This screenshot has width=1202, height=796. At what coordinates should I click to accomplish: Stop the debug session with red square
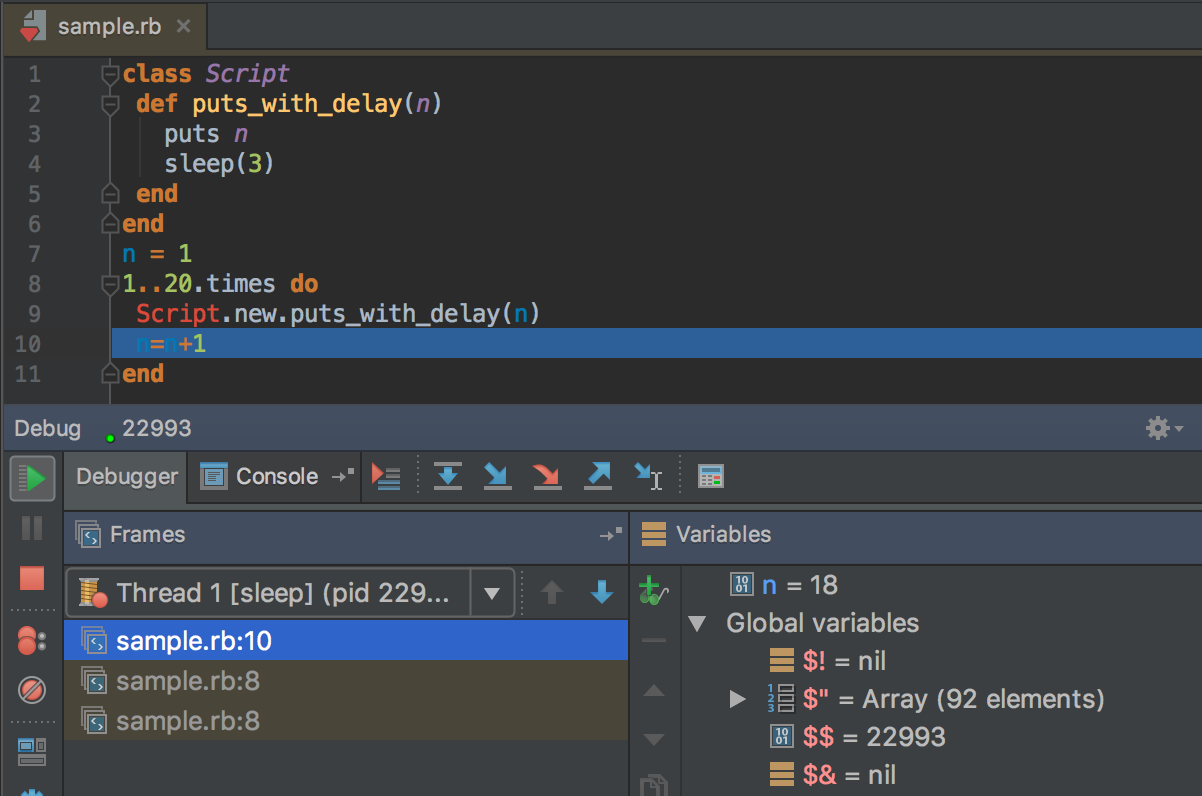tap(32, 578)
